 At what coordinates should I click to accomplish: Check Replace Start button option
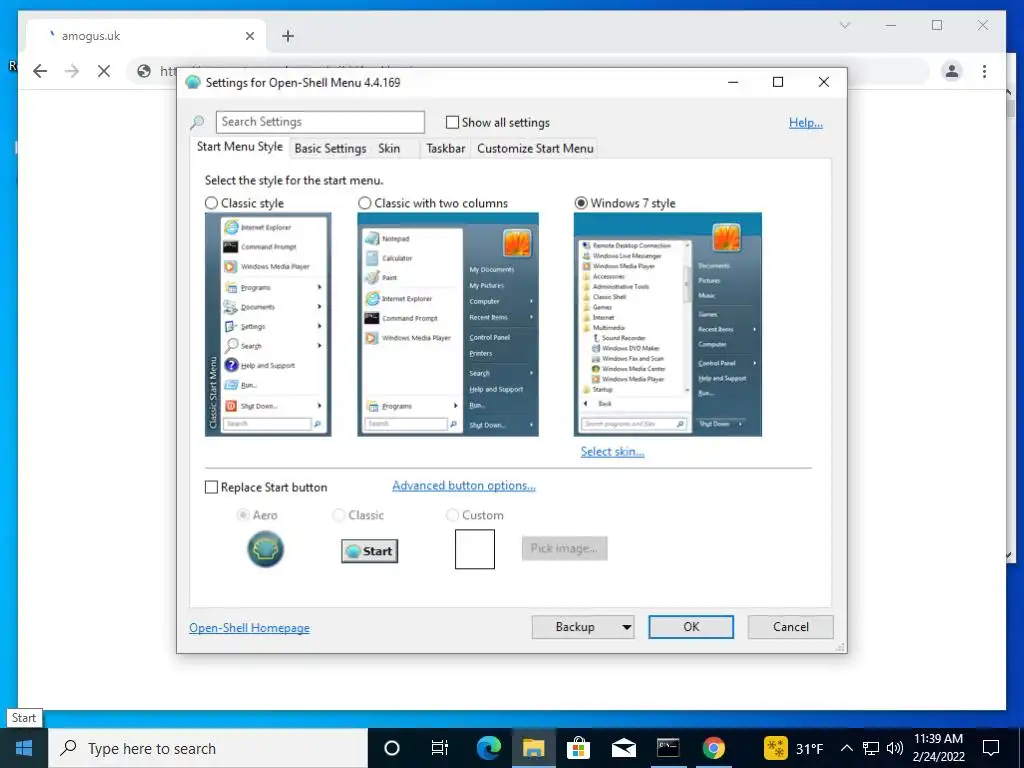pos(211,487)
